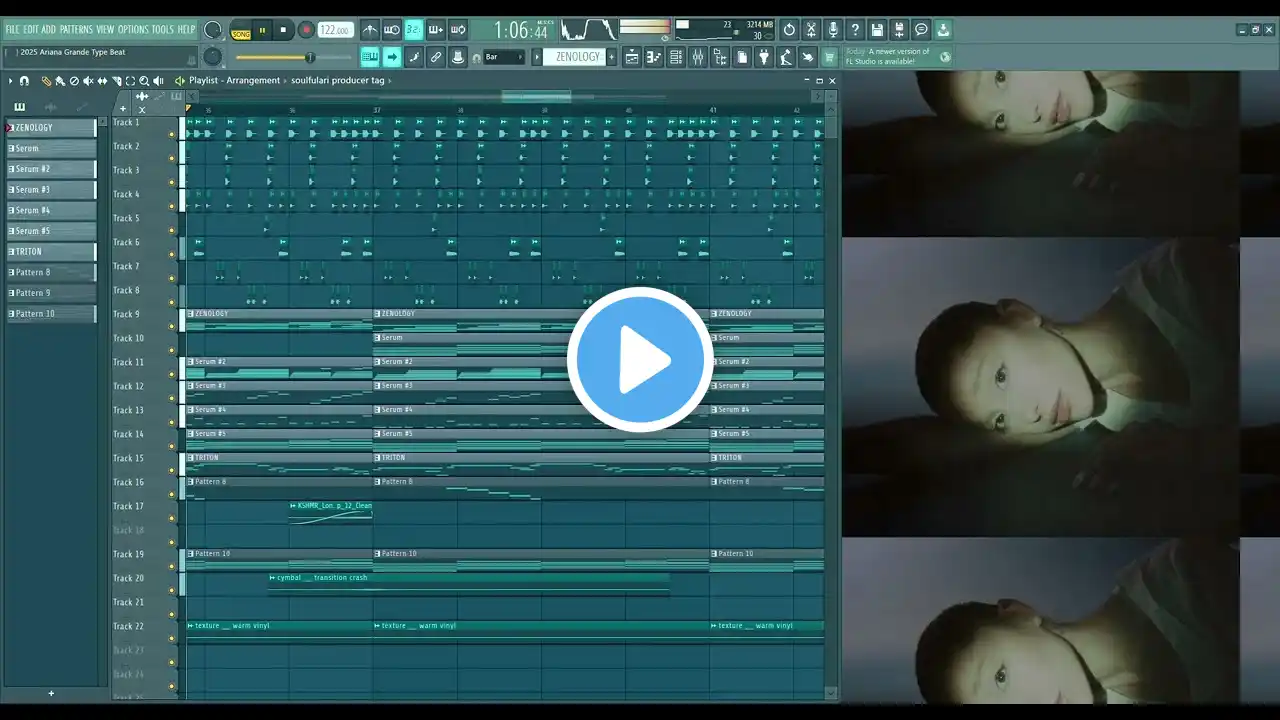Select Serum #2 in the pattern list
This screenshot has height=720, width=1280.
52,169
